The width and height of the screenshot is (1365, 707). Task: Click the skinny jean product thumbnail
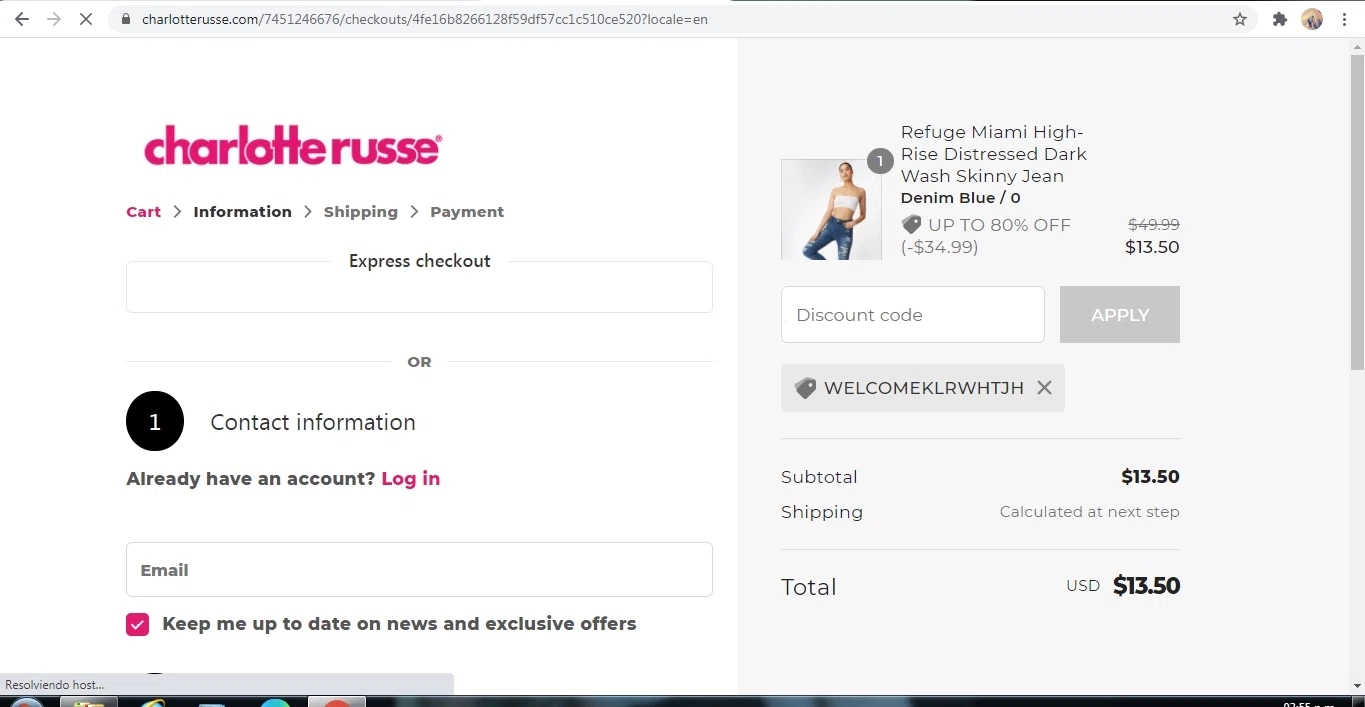coord(831,209)
